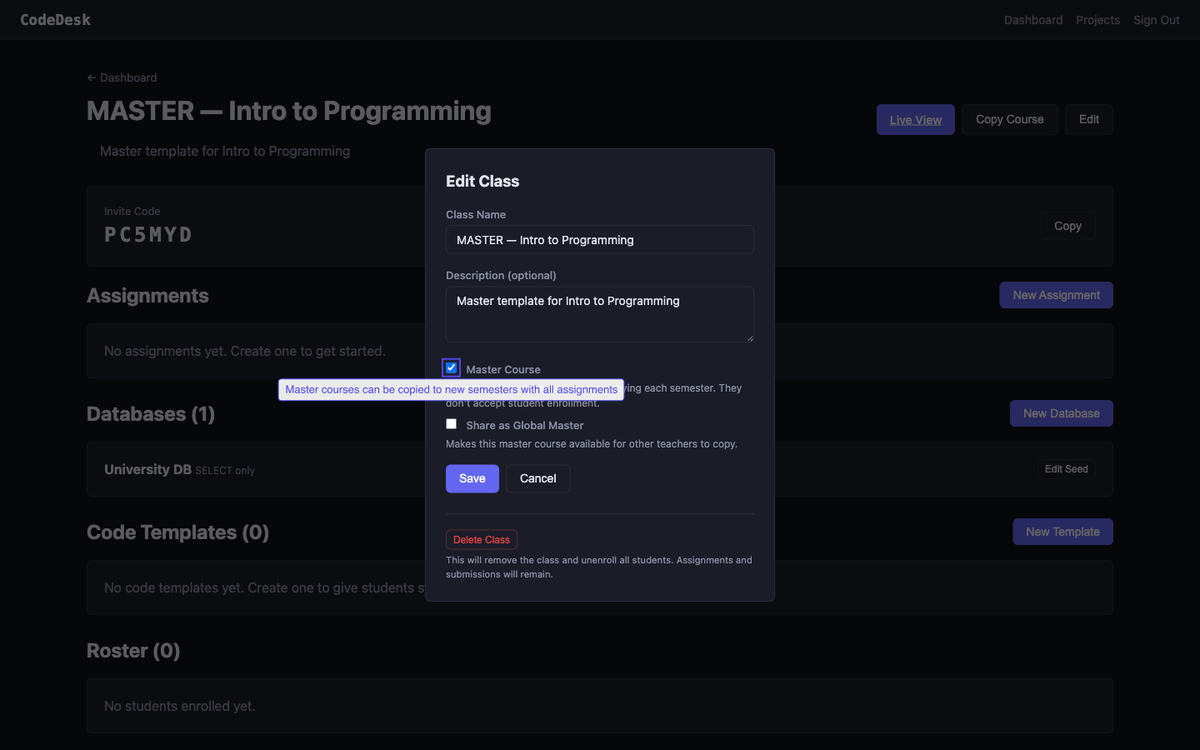Screen dimensions: 1200x750
Task: Select Projects in the navigation bar
Action: click(1097, 19)
